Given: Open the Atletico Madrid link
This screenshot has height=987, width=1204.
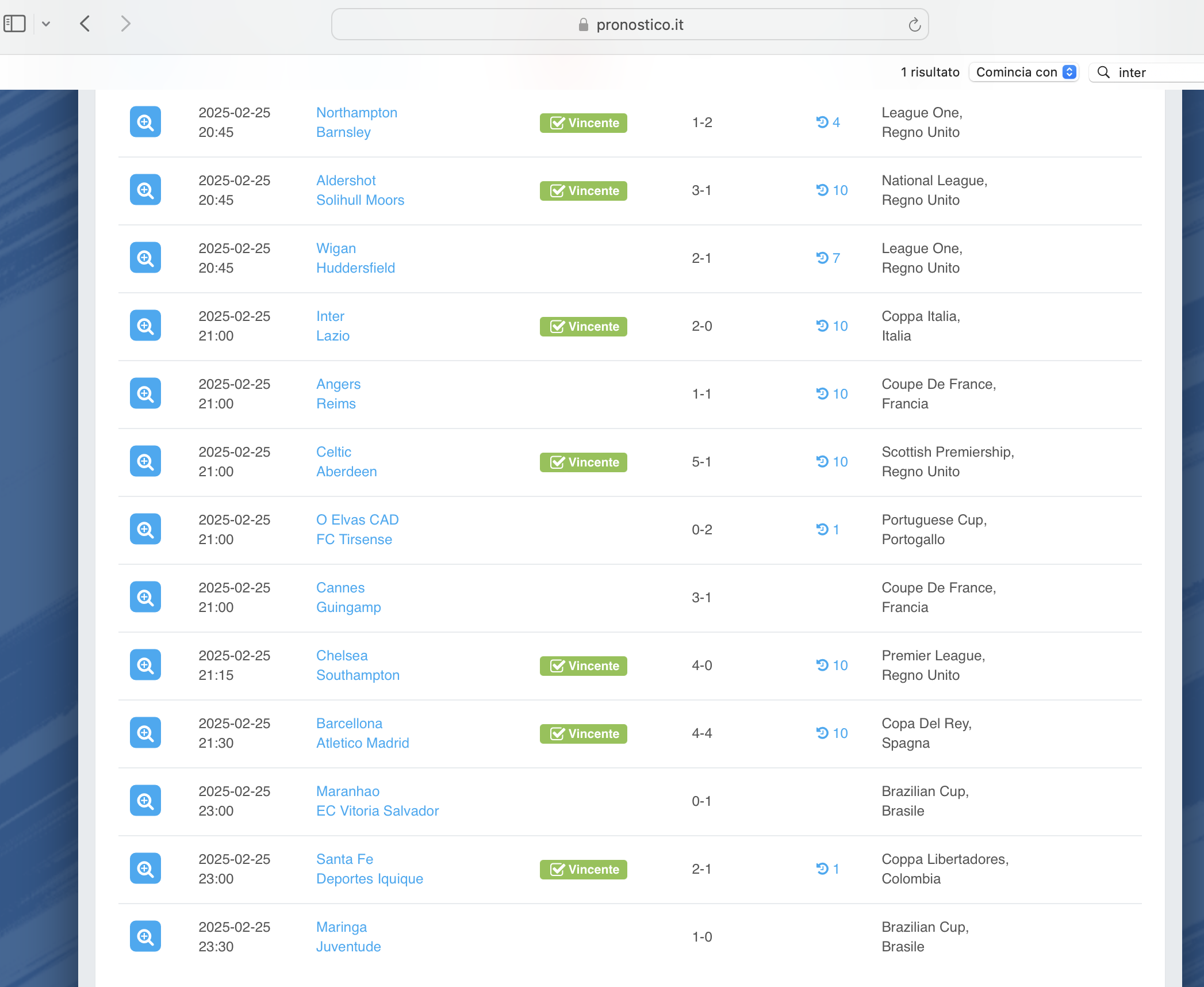Looking at the screenshot, I should [x=362, y=743].
